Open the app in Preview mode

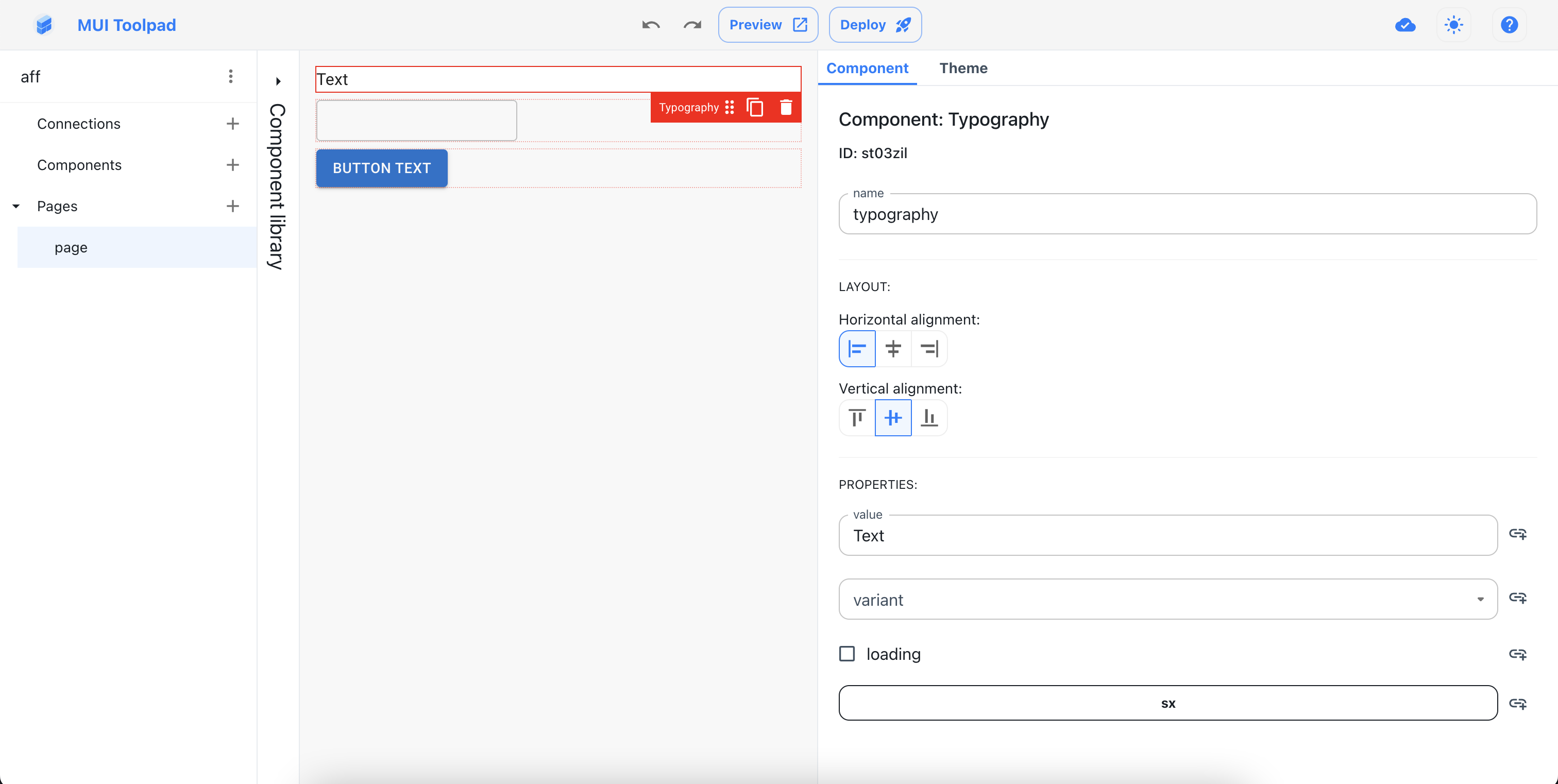pos(768,25)
